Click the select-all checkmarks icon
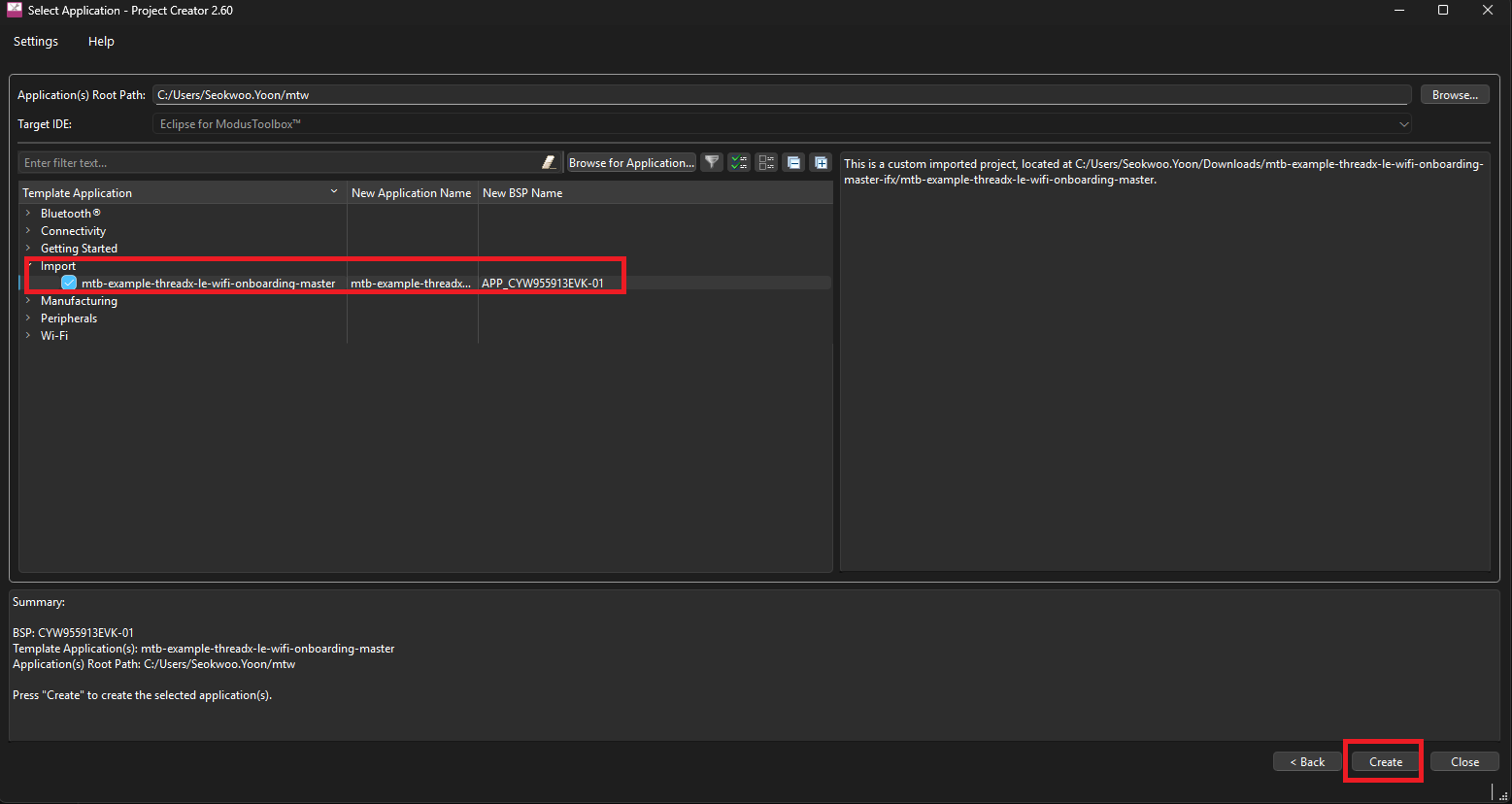 [739, 163]
